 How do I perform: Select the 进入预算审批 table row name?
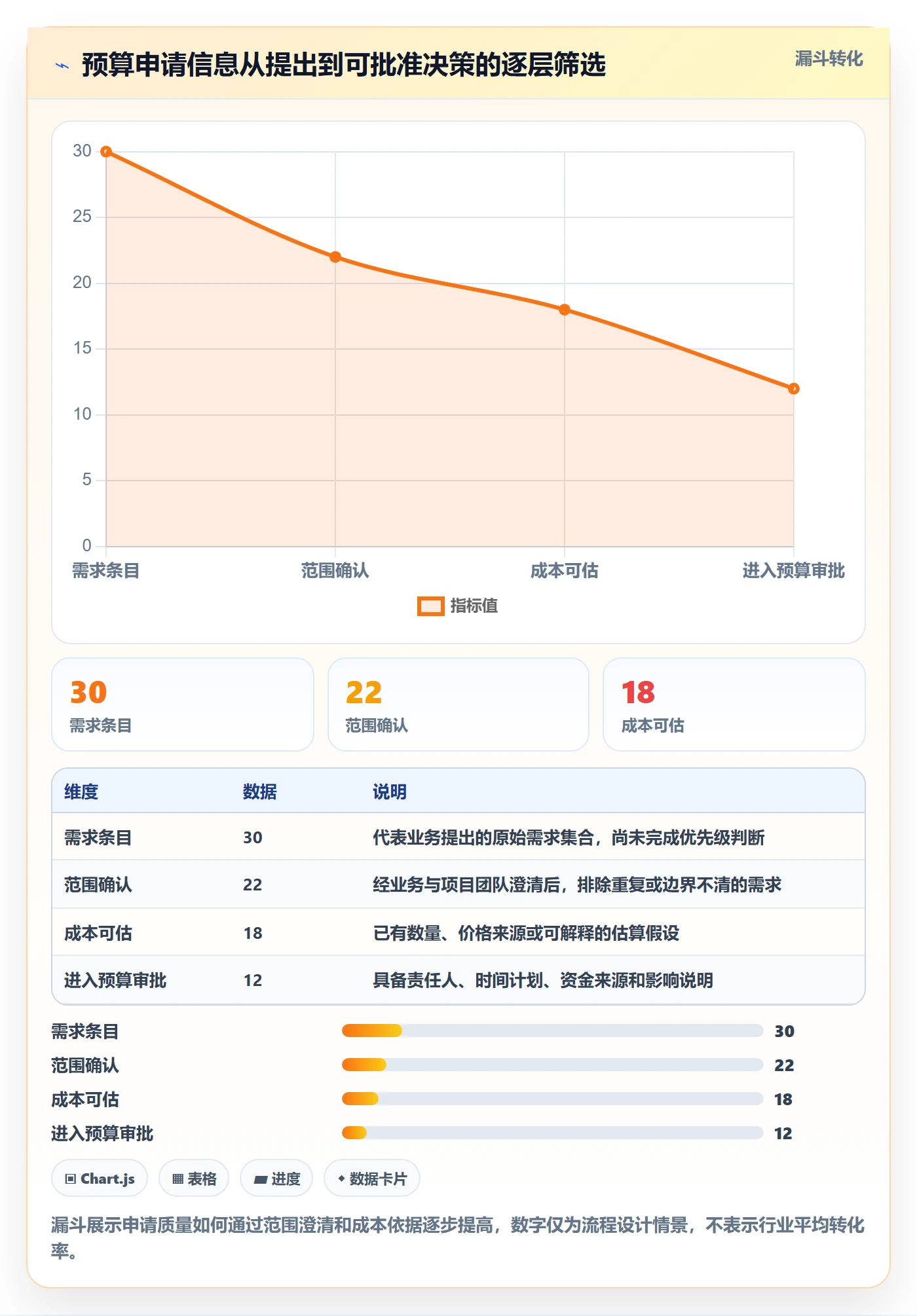(115, 980)
